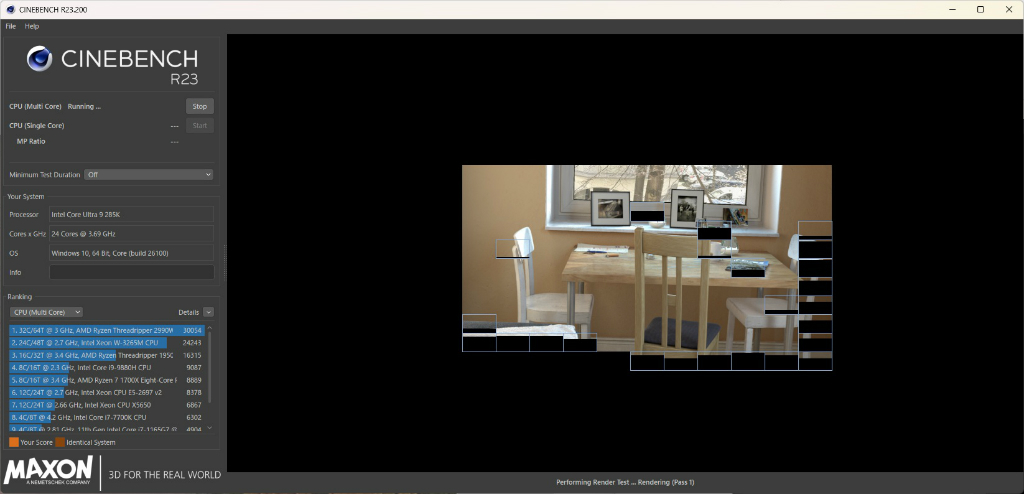
Task: Click the orange Your Score legend swatch
Action: coord(14,442)
